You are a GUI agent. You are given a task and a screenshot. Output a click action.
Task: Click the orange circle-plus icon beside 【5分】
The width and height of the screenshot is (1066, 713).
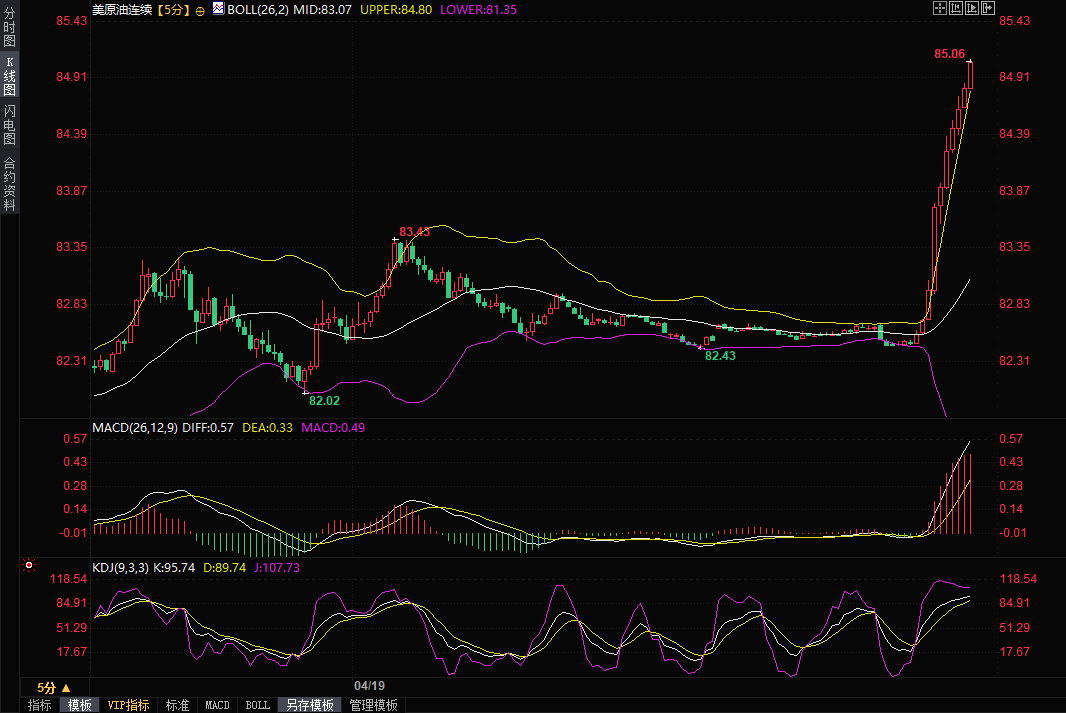(x=200, y=10)
